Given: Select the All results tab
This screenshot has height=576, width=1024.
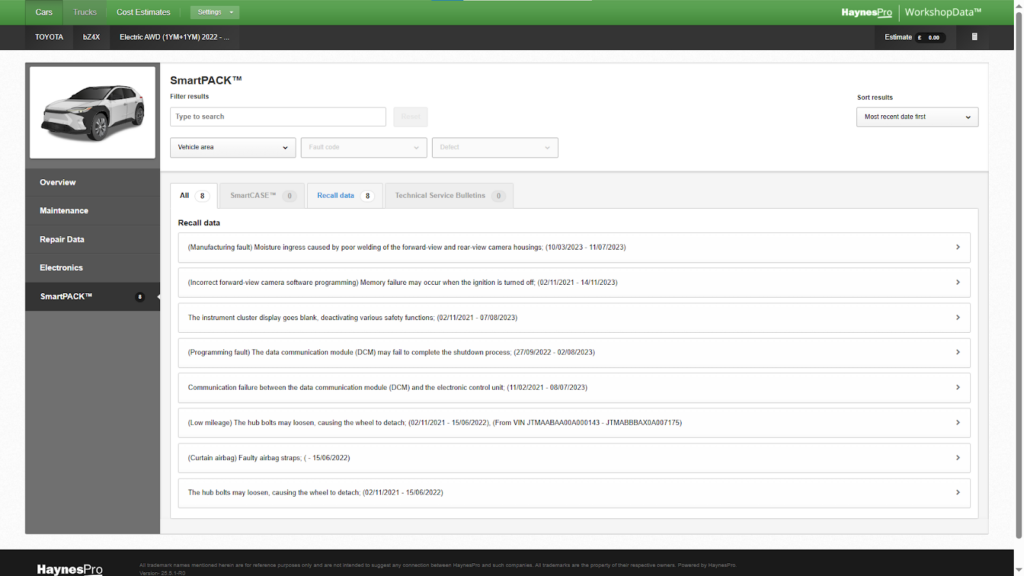Looking at the screenshot, I should pos(193,196).
